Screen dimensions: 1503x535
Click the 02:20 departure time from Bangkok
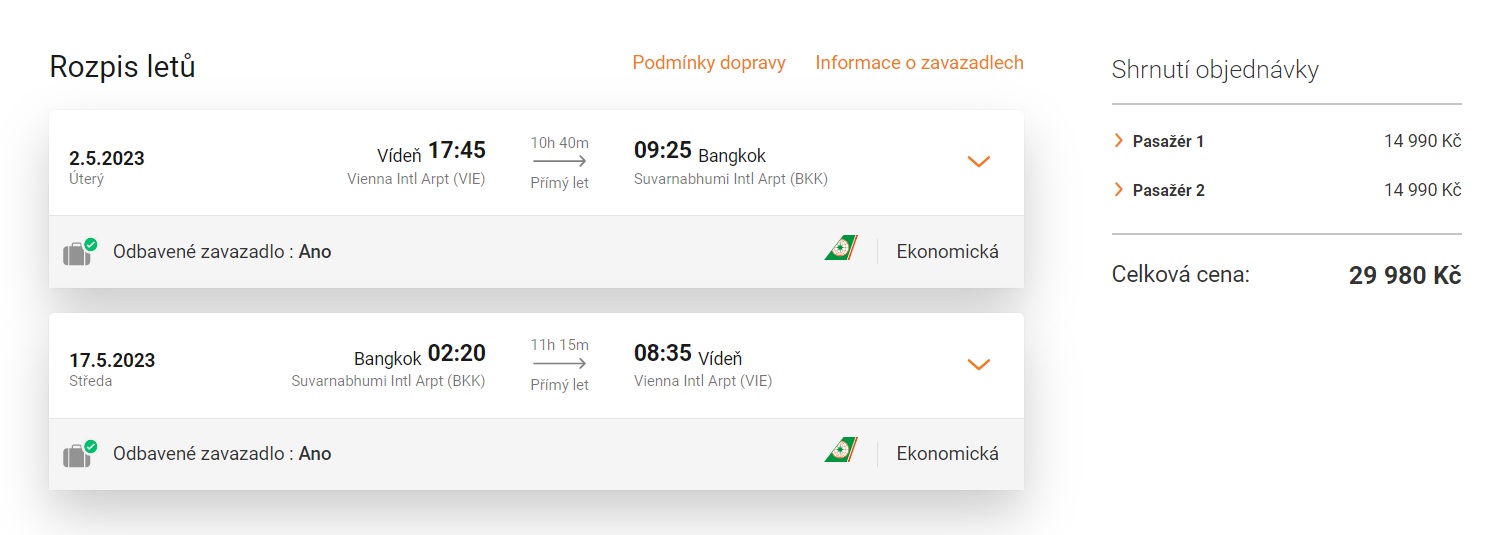click(x=457, y=354)
